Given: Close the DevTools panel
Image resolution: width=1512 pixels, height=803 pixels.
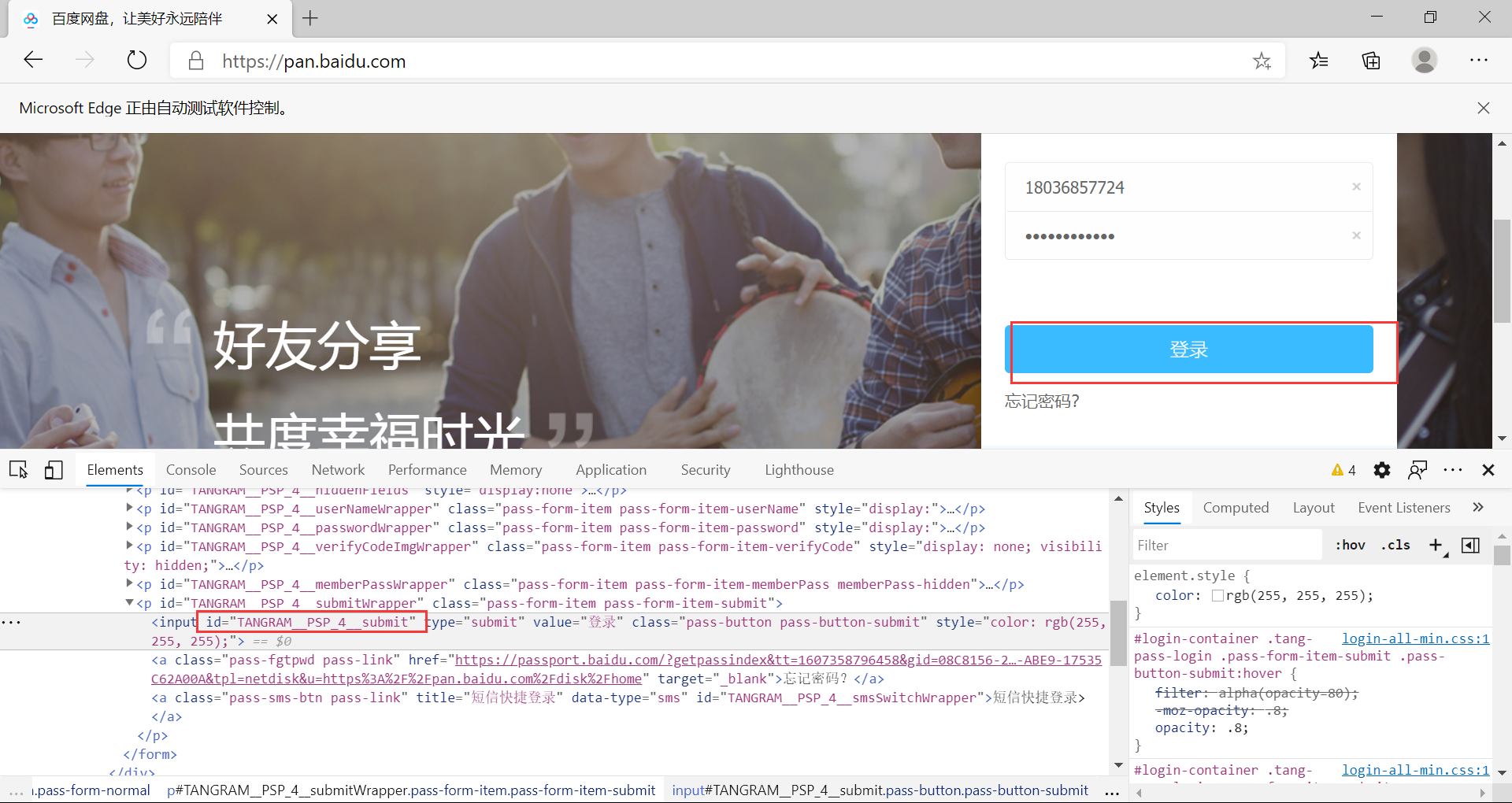Looking at the screenshot, I should [1488, 470].
